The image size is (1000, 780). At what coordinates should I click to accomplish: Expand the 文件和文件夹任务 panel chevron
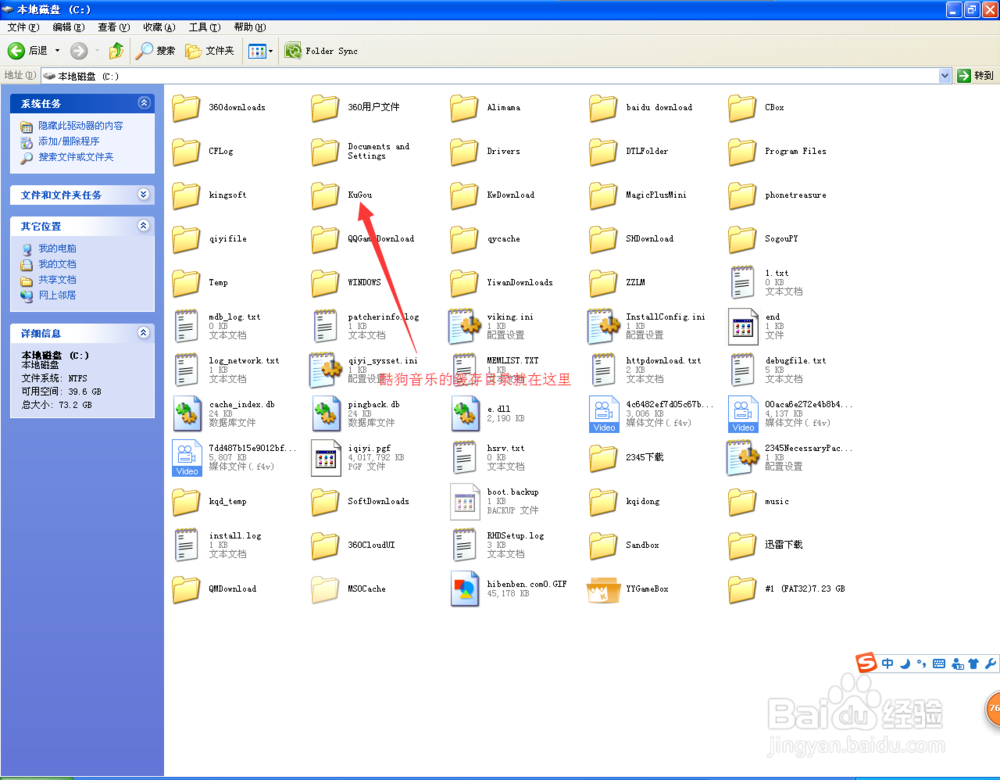(x=143, y=194)
